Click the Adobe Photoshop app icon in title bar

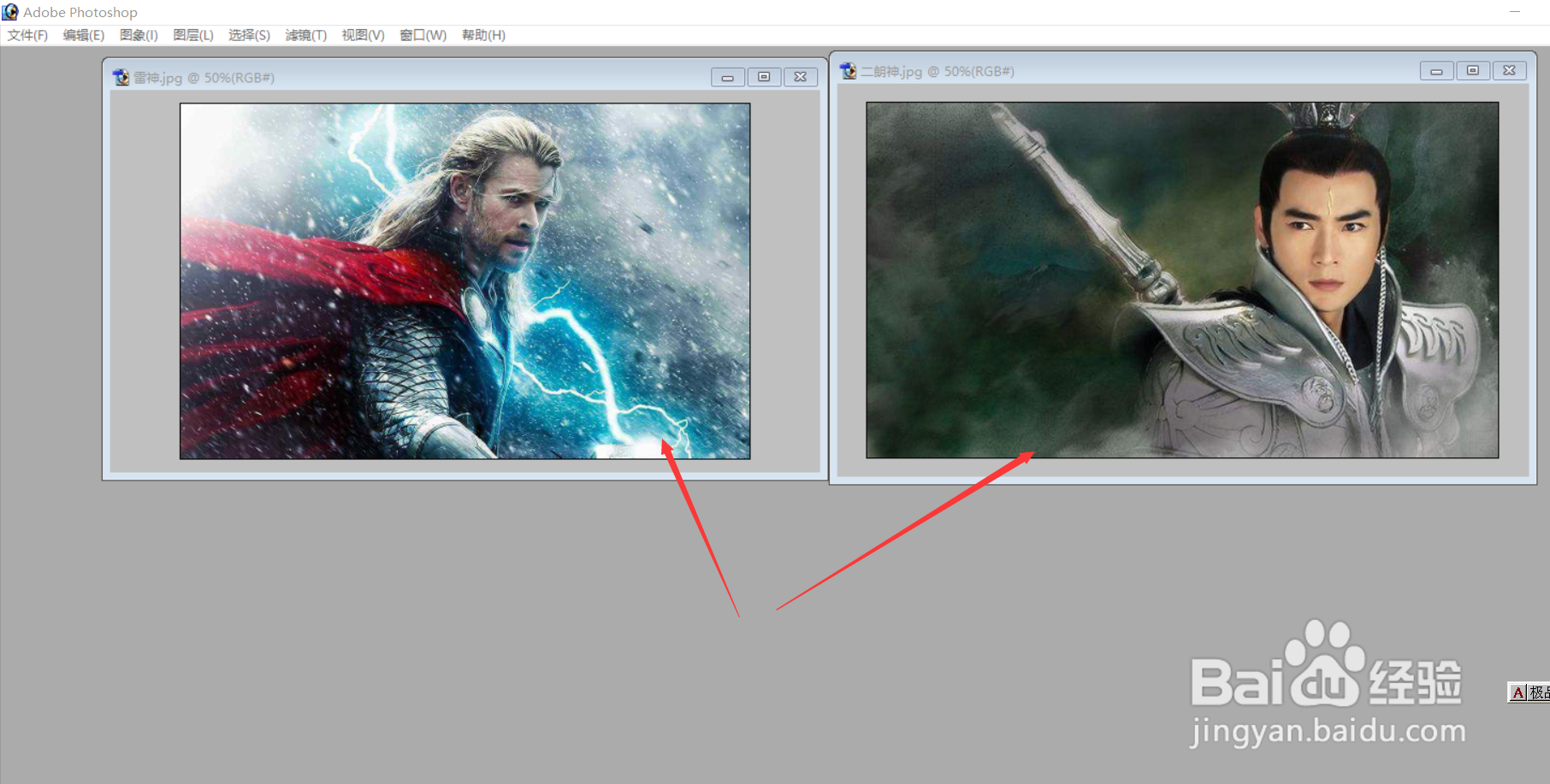[x=10, y=12]
